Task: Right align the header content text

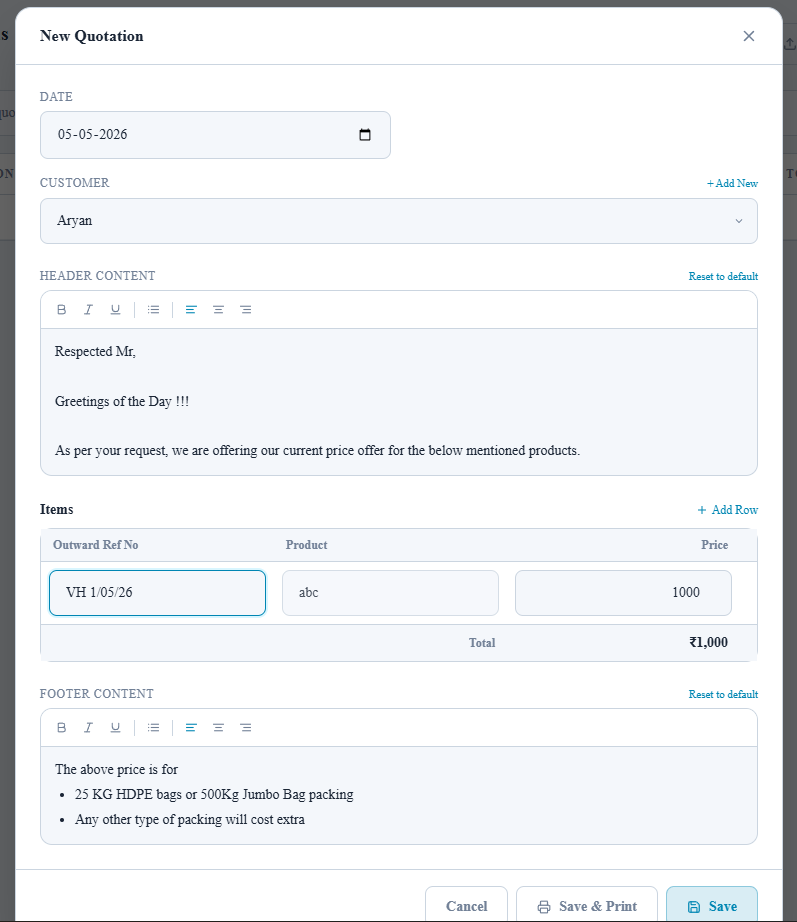Action: [246, 309]
